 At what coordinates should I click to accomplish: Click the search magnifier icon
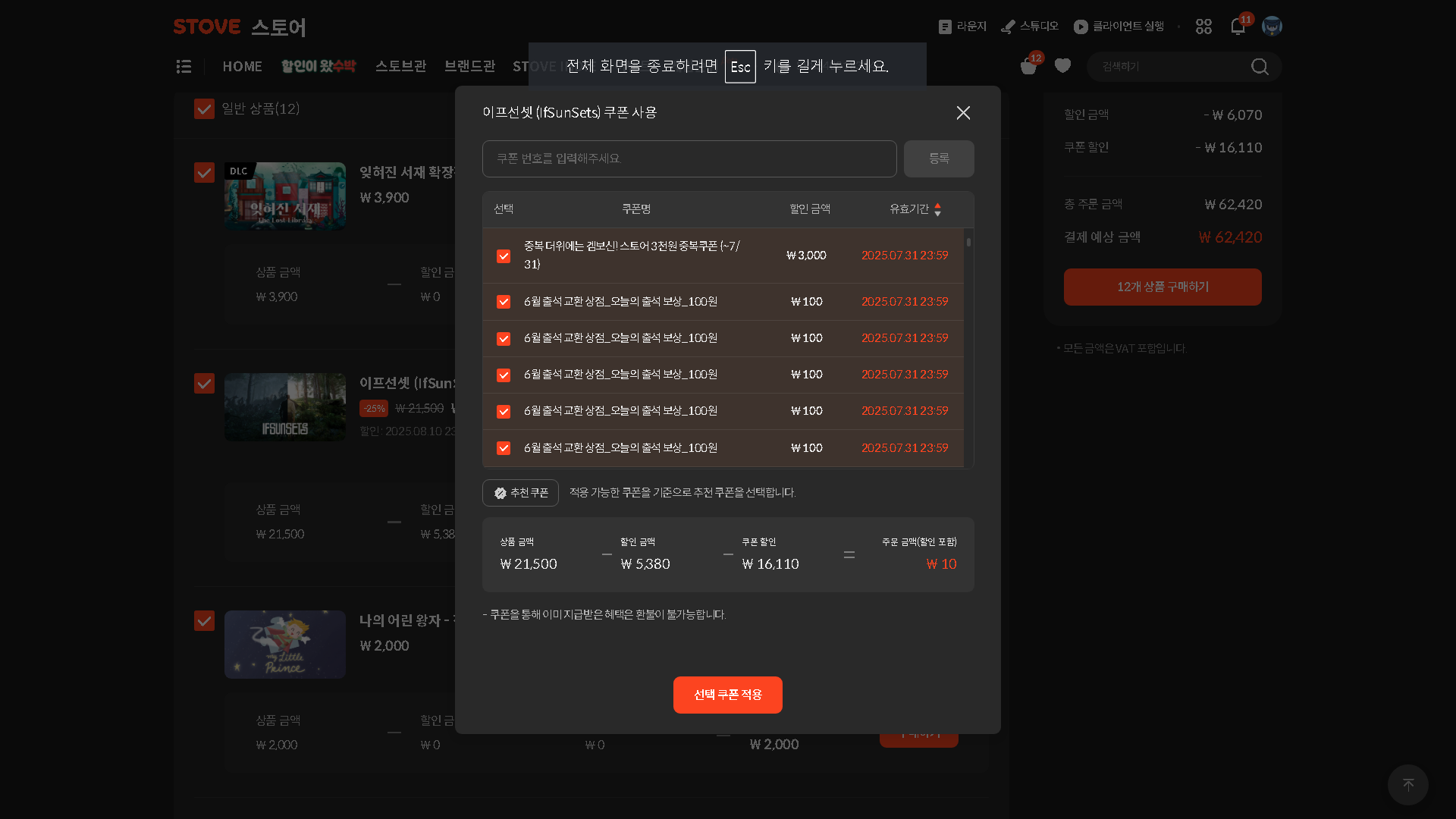tap(1260, 67)
